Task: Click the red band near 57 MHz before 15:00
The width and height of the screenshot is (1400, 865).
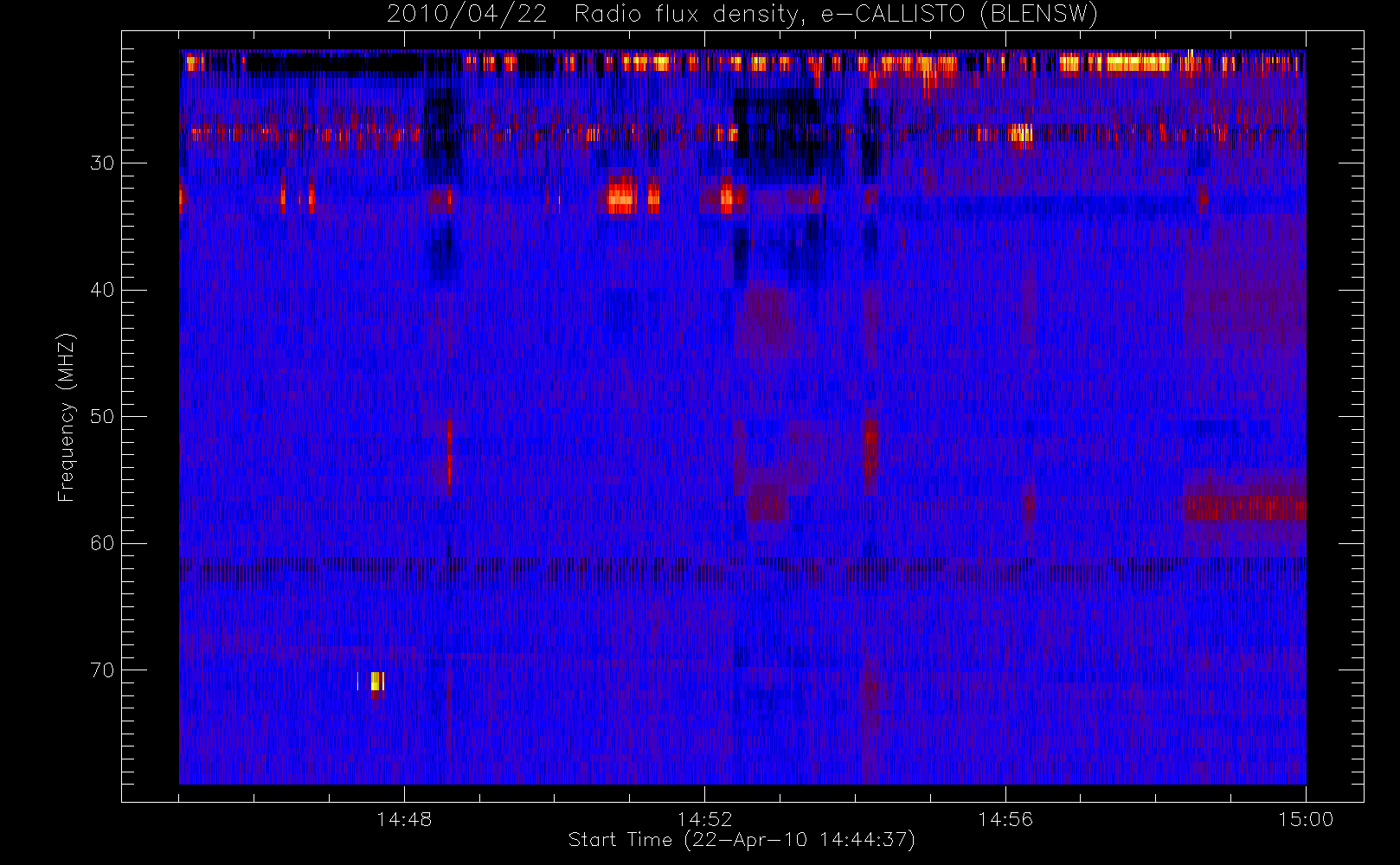Action: (x=1245, y=508)
